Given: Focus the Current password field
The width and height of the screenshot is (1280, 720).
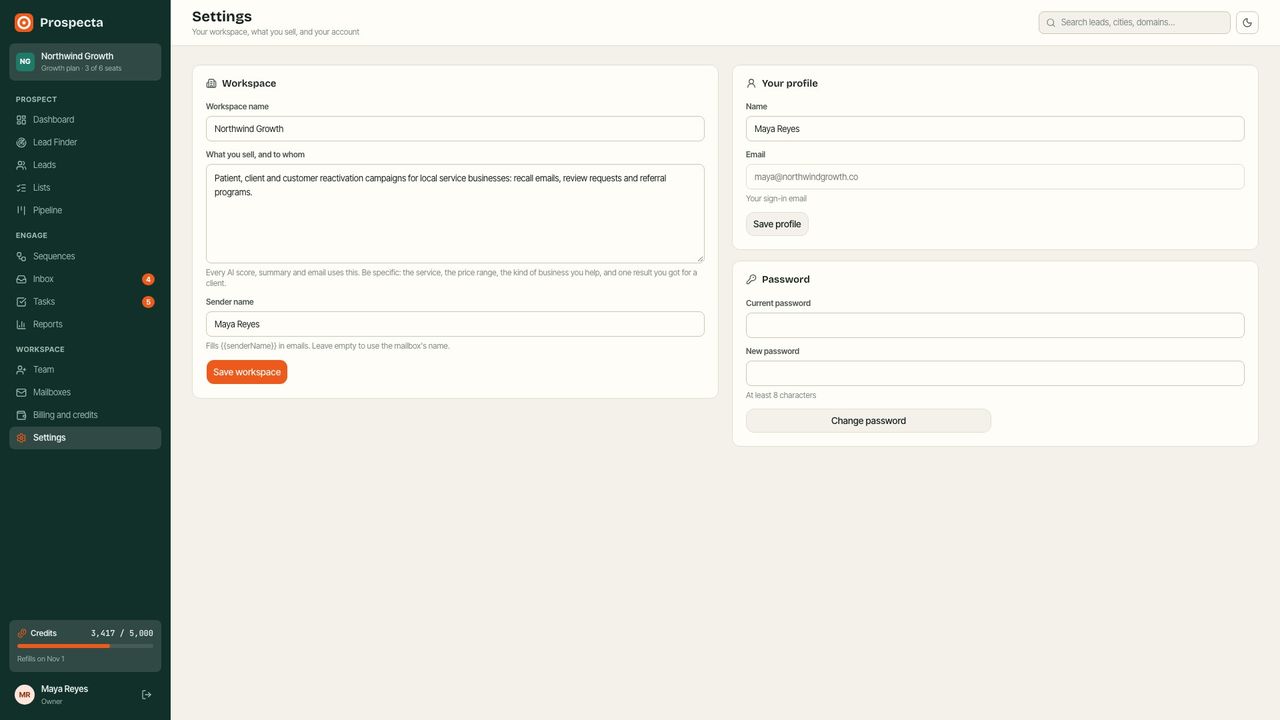Looking at the screenshot, I should pos(995,325).
